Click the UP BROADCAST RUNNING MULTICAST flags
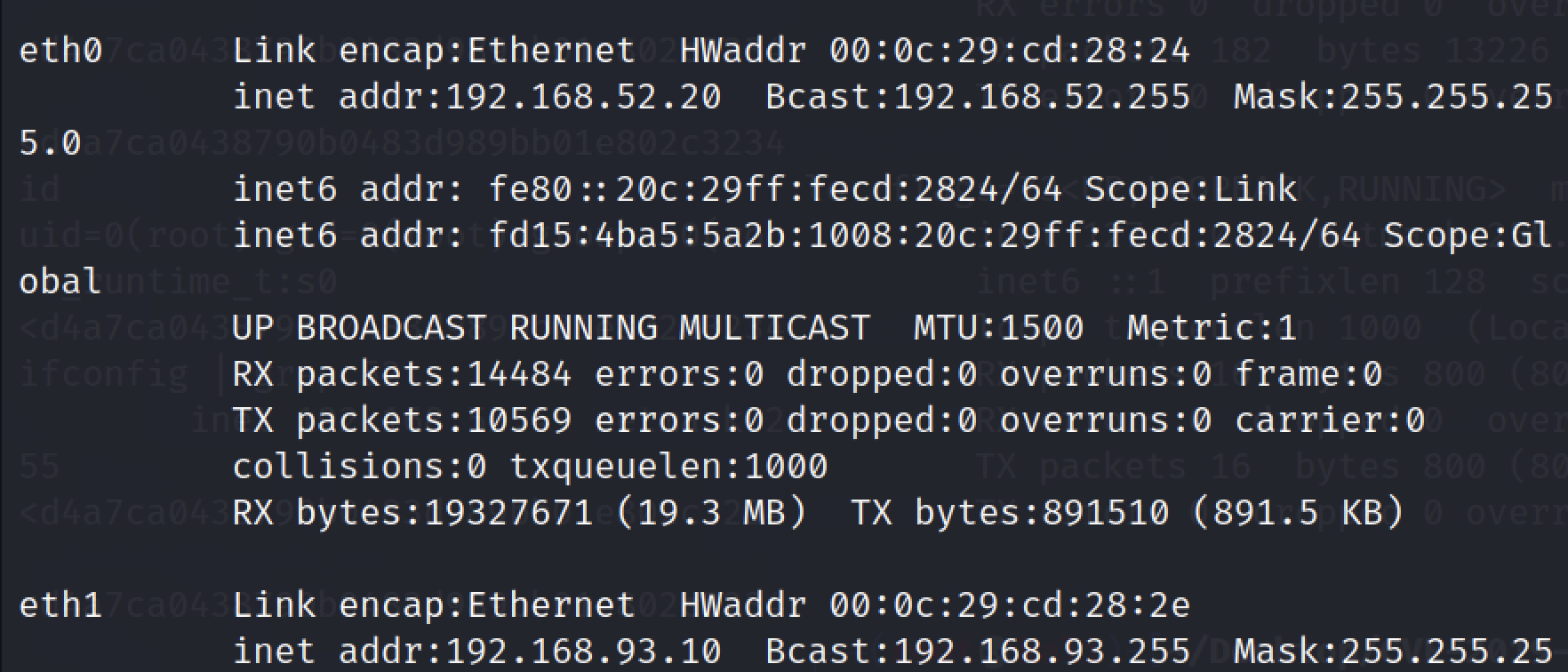This screenshot has width=1568, height=672. click(x=551, y=328)
